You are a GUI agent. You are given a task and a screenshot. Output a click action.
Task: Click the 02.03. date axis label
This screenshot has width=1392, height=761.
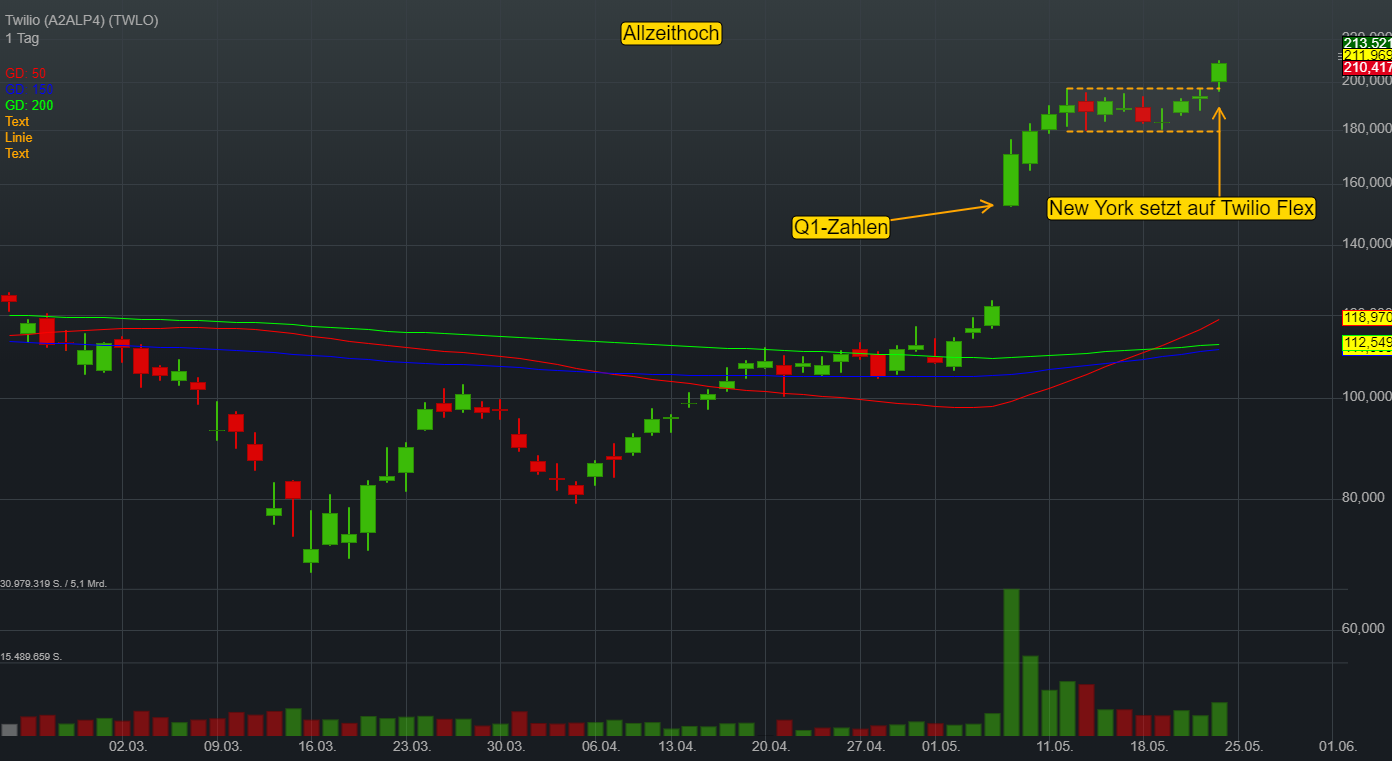128,747
